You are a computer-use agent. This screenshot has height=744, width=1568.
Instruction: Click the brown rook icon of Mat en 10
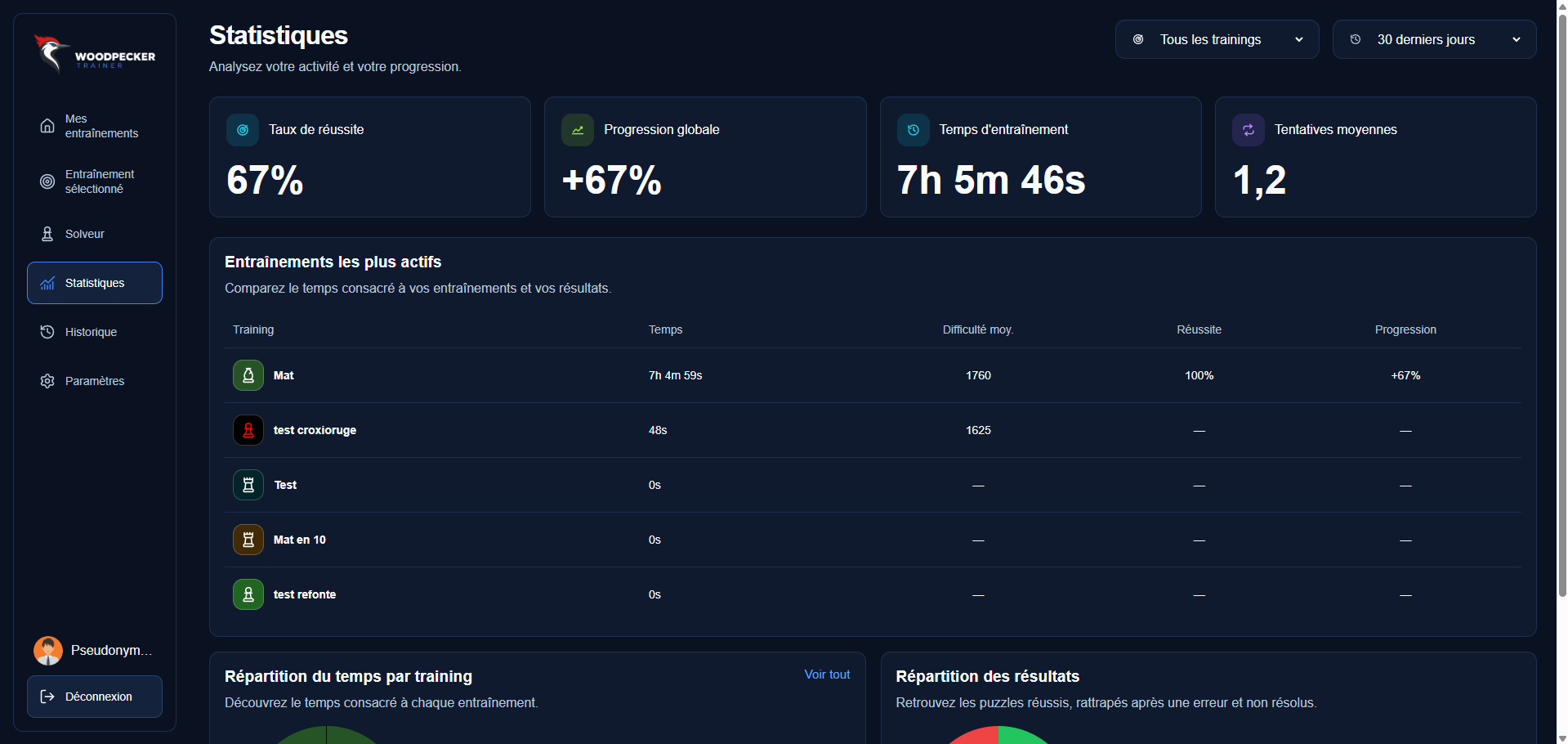point(248,540)
